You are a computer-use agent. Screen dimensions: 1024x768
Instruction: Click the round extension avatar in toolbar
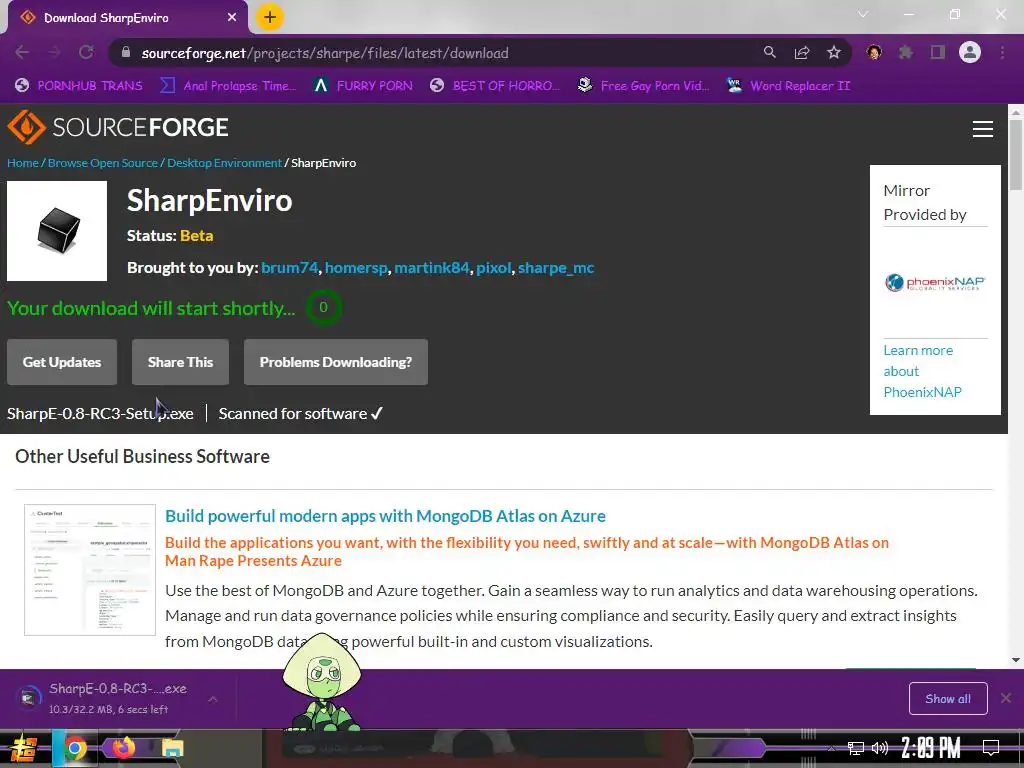pos(874,52)
